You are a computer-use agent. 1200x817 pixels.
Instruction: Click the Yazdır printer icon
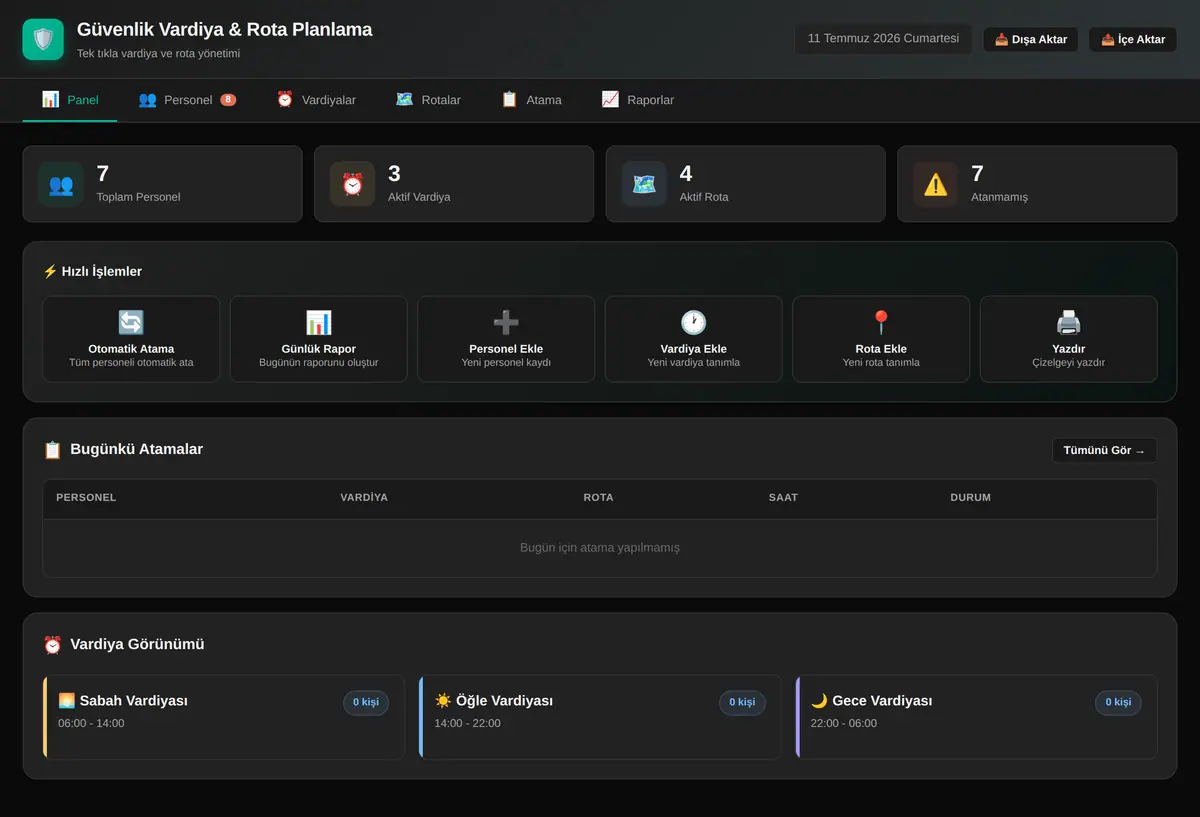(1068, 322)
